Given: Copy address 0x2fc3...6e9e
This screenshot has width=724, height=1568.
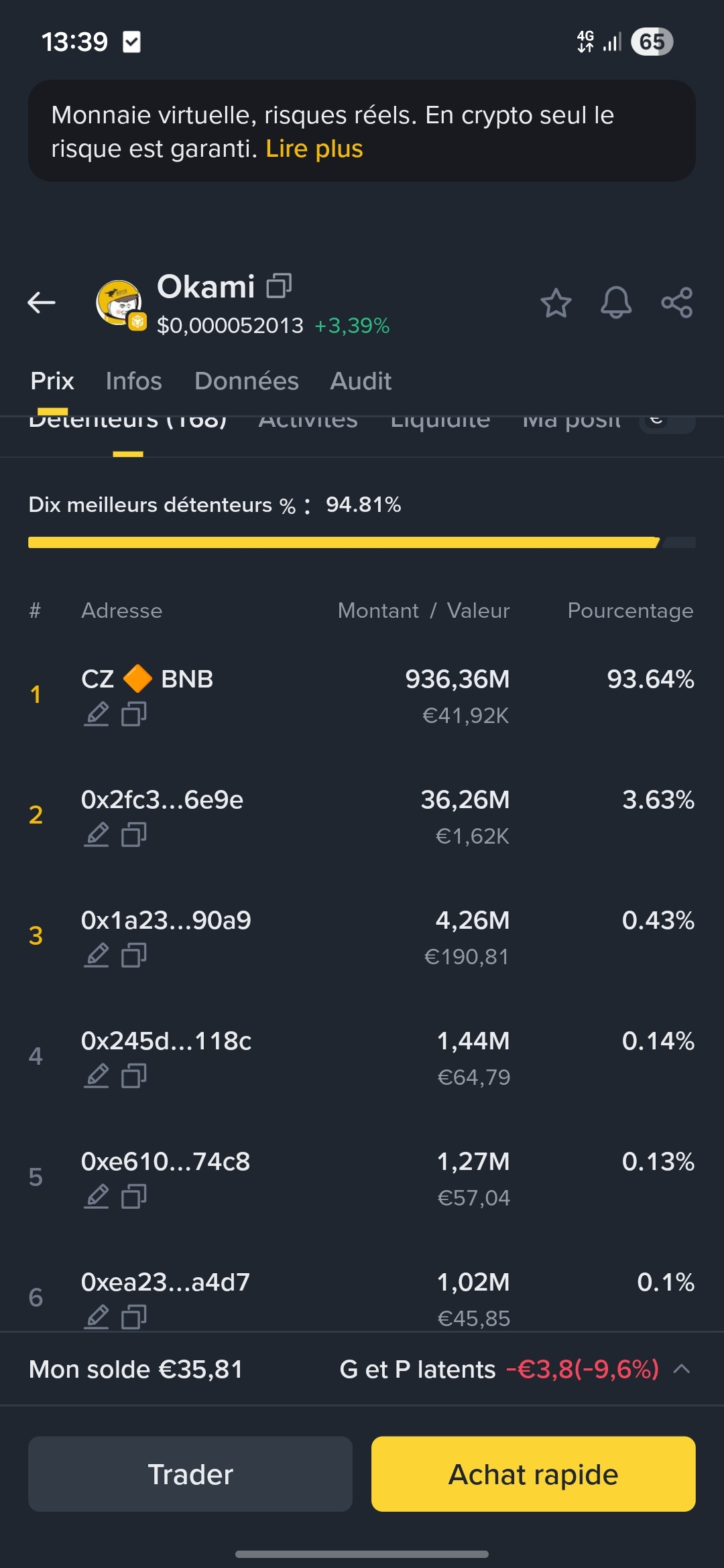Looking at the screenshot, I should point(134,834).
